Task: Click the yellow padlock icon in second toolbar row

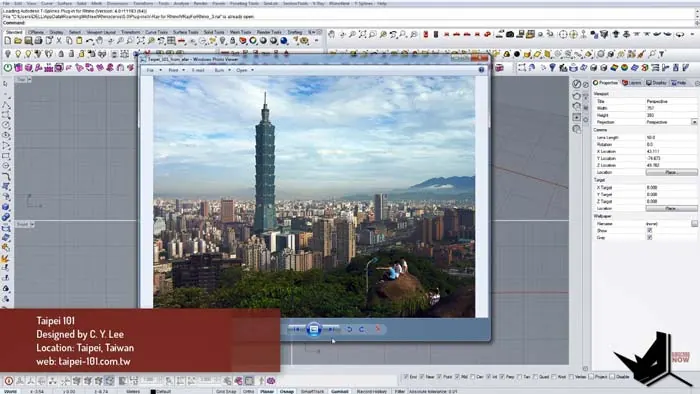Action: click(81, 54)
